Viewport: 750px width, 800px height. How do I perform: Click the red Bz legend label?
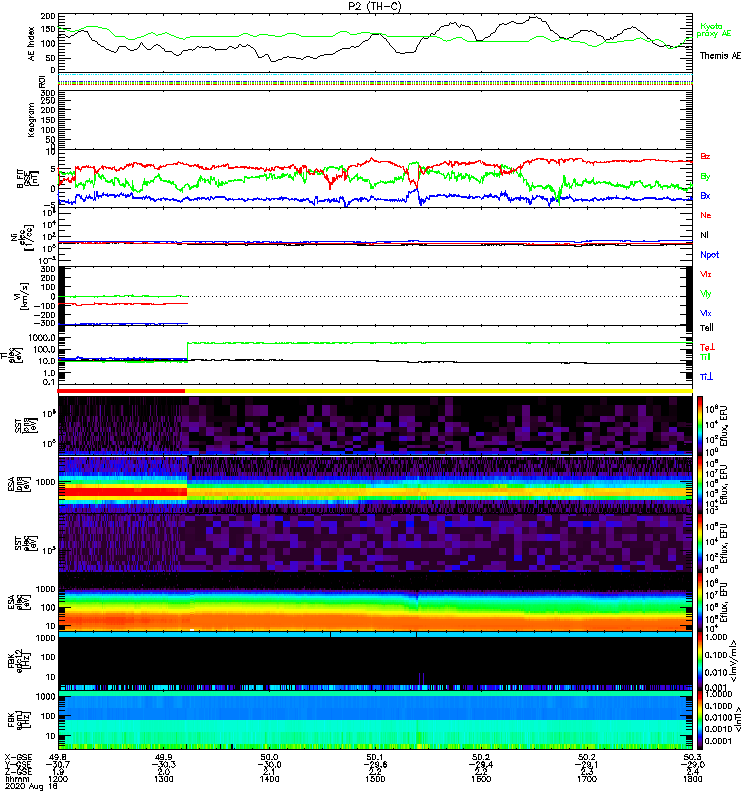coord(705,156)
